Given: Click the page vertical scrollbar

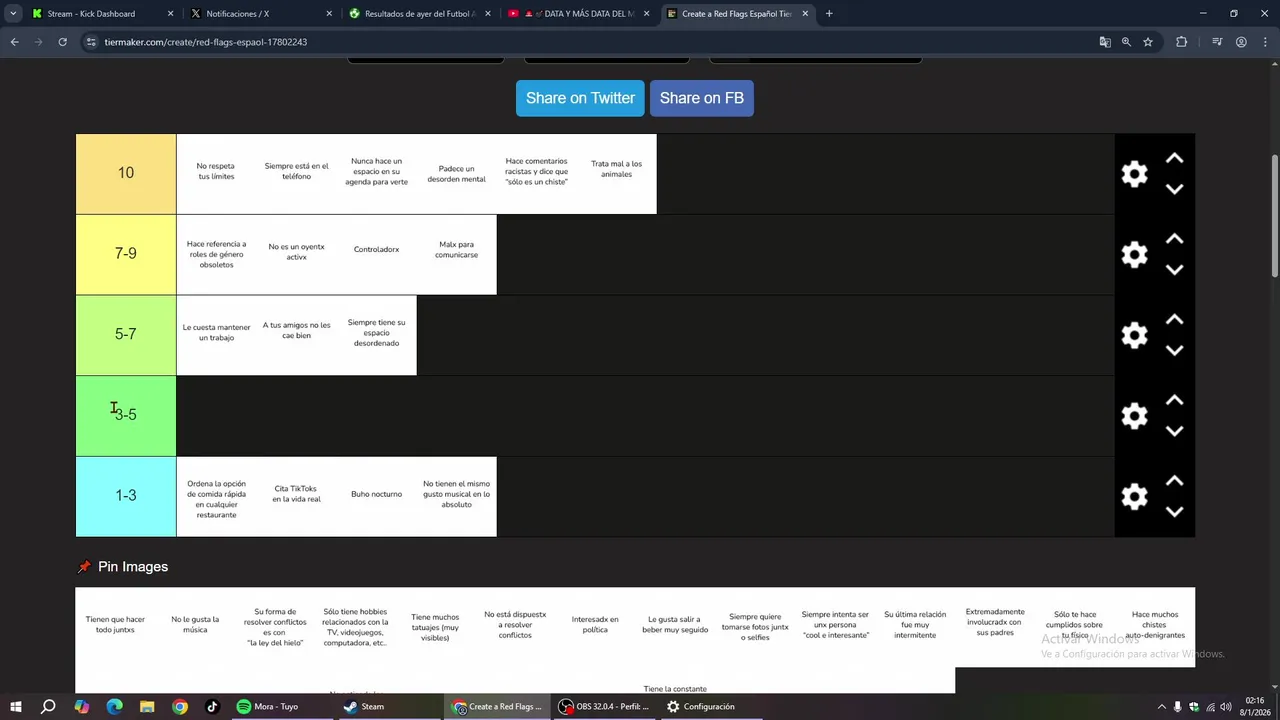Looking at the screenshot, I should (1274, 215).
